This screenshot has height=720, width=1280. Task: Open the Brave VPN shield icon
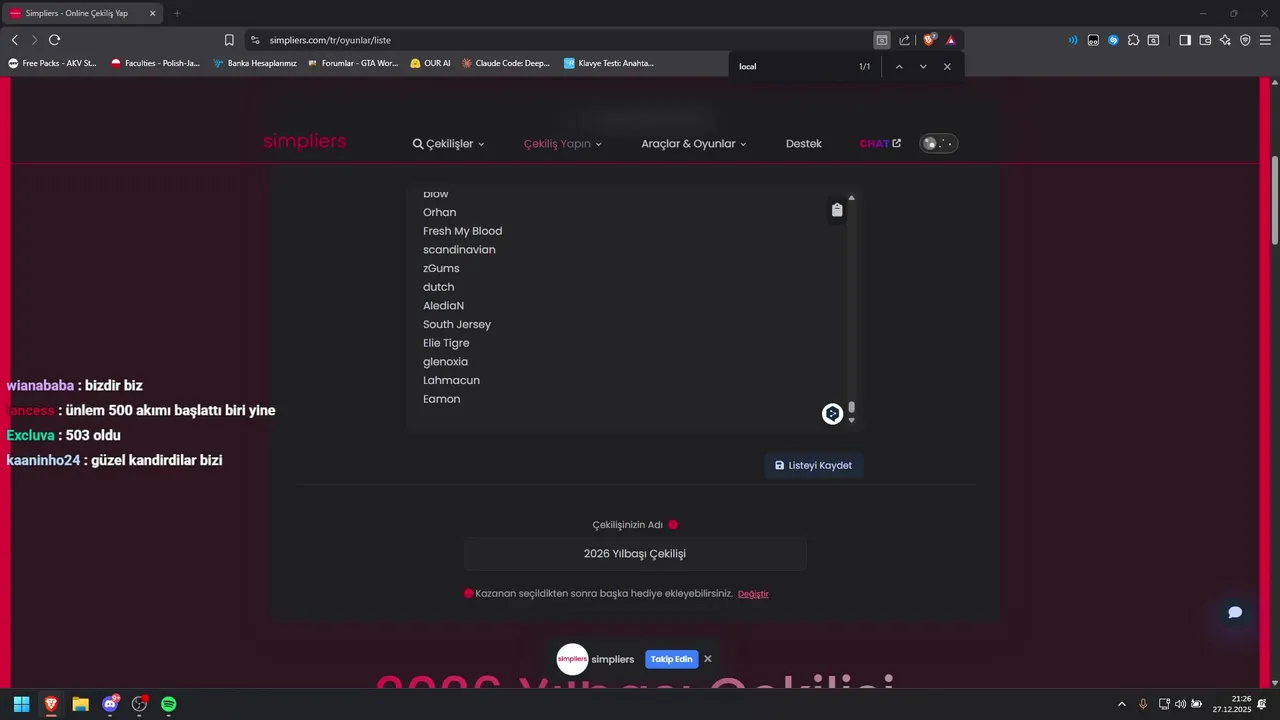(1245, 40)
